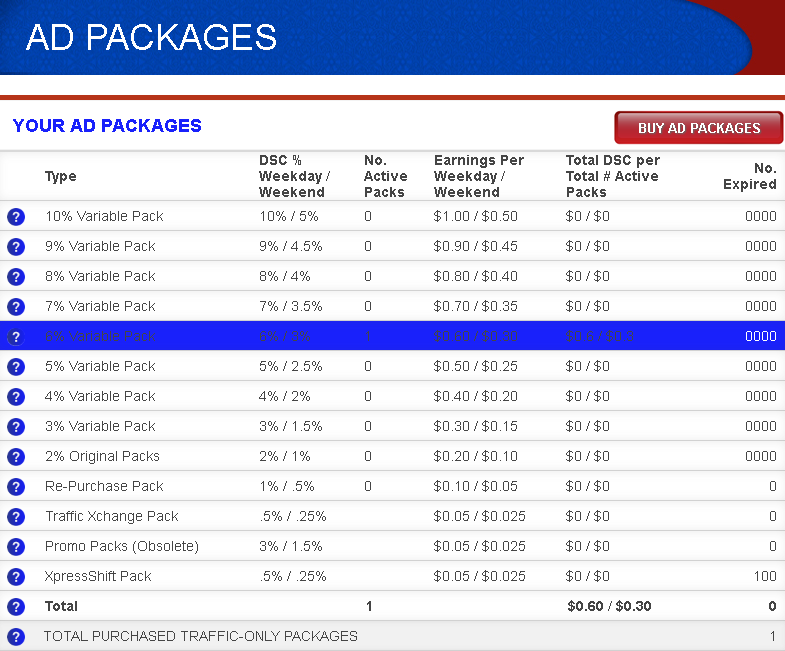The height and width of the screenshot is (651, 785).
Task: Show help for 4% Variable Pack
Action: pyautogui.click(x=16, y=397)
